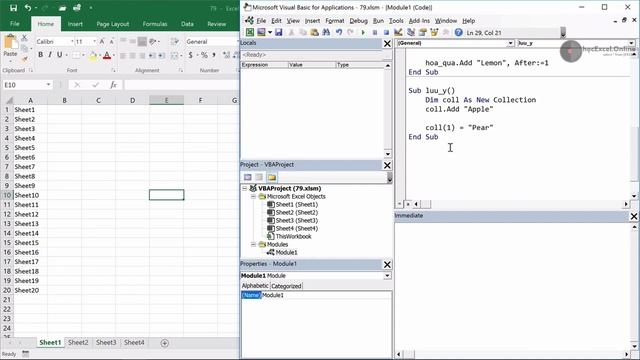Open the Module1 Module dropdown in Properties
The height and width of the screenshot is (360, 640).
pos(387,276)
